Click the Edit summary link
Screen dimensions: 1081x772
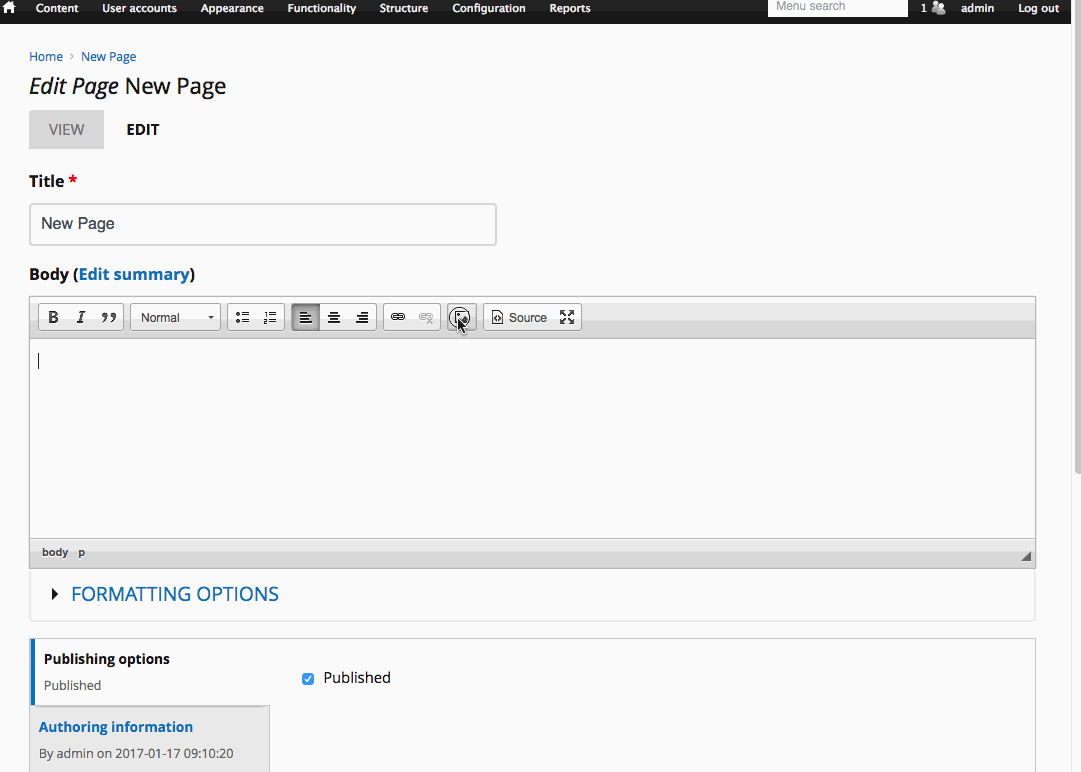[x=134, y=274]
